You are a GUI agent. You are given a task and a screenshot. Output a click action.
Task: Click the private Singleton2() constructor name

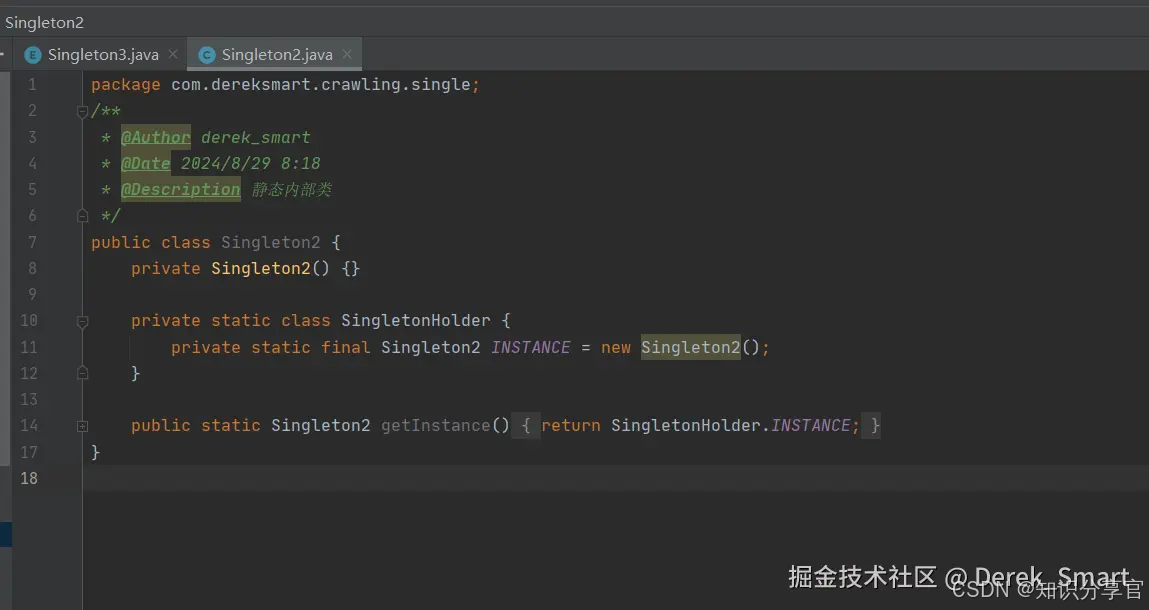click(x=261, y=268)
